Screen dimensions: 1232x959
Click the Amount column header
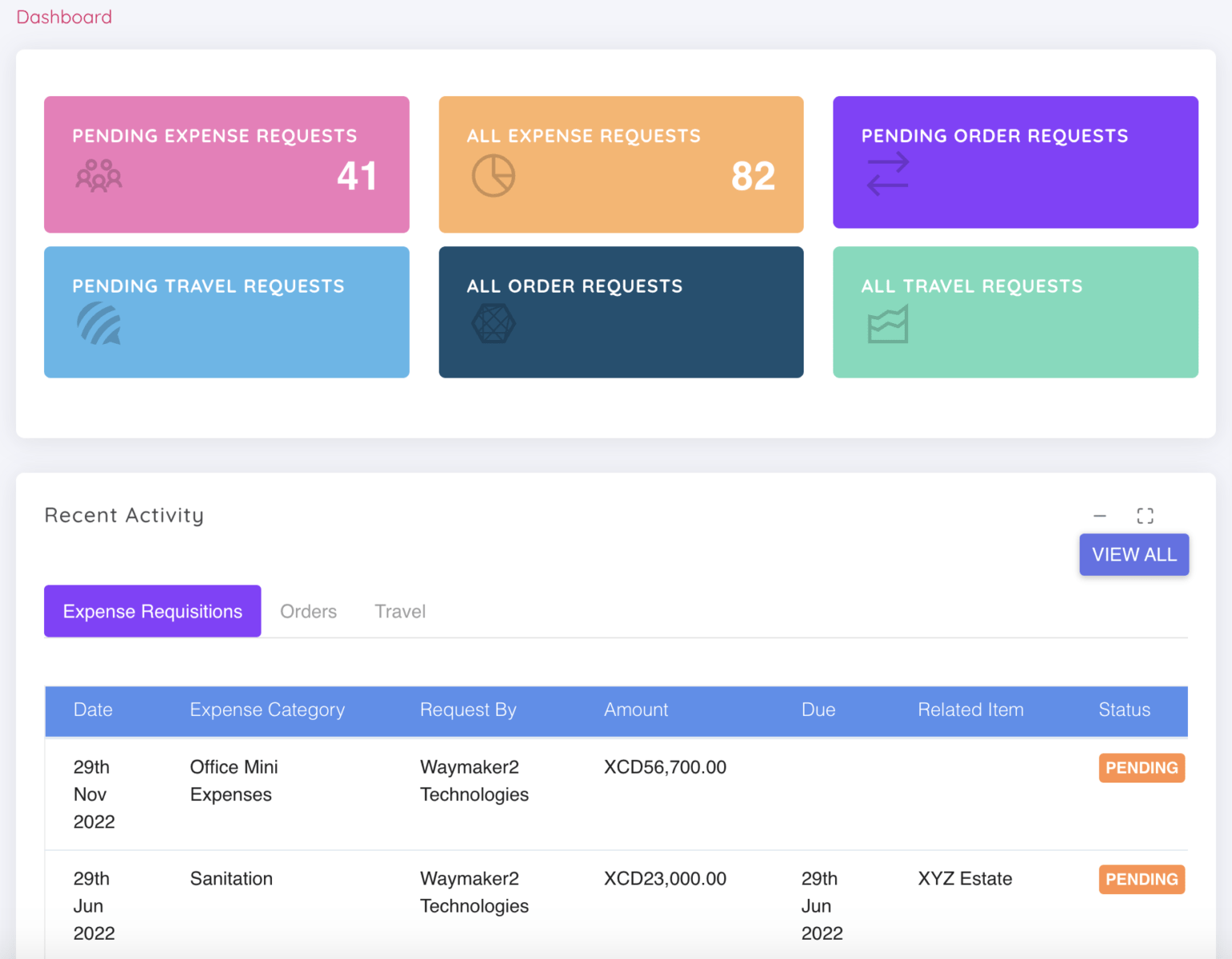pyautogui.click(x=636, y=710)
